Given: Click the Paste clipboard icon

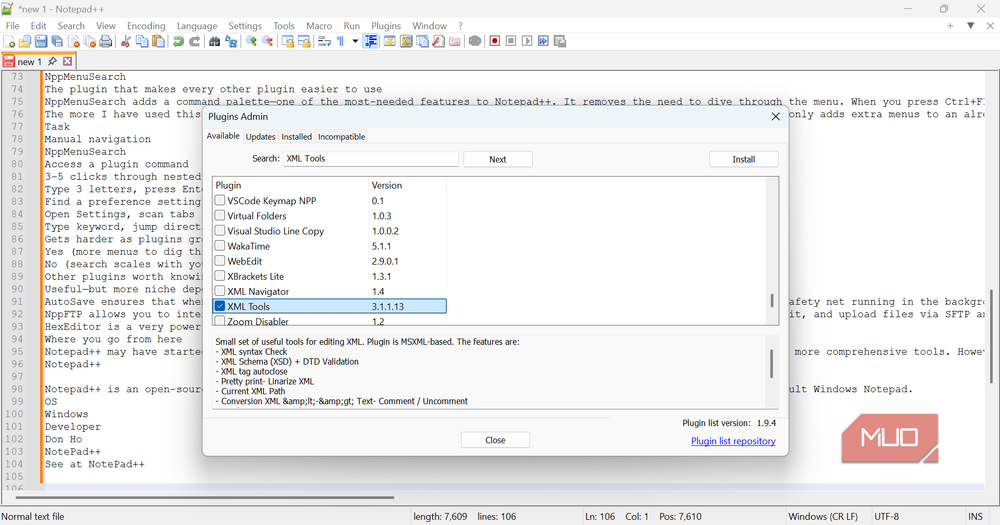Looking at the screenshot, I should tap(158, 41).
